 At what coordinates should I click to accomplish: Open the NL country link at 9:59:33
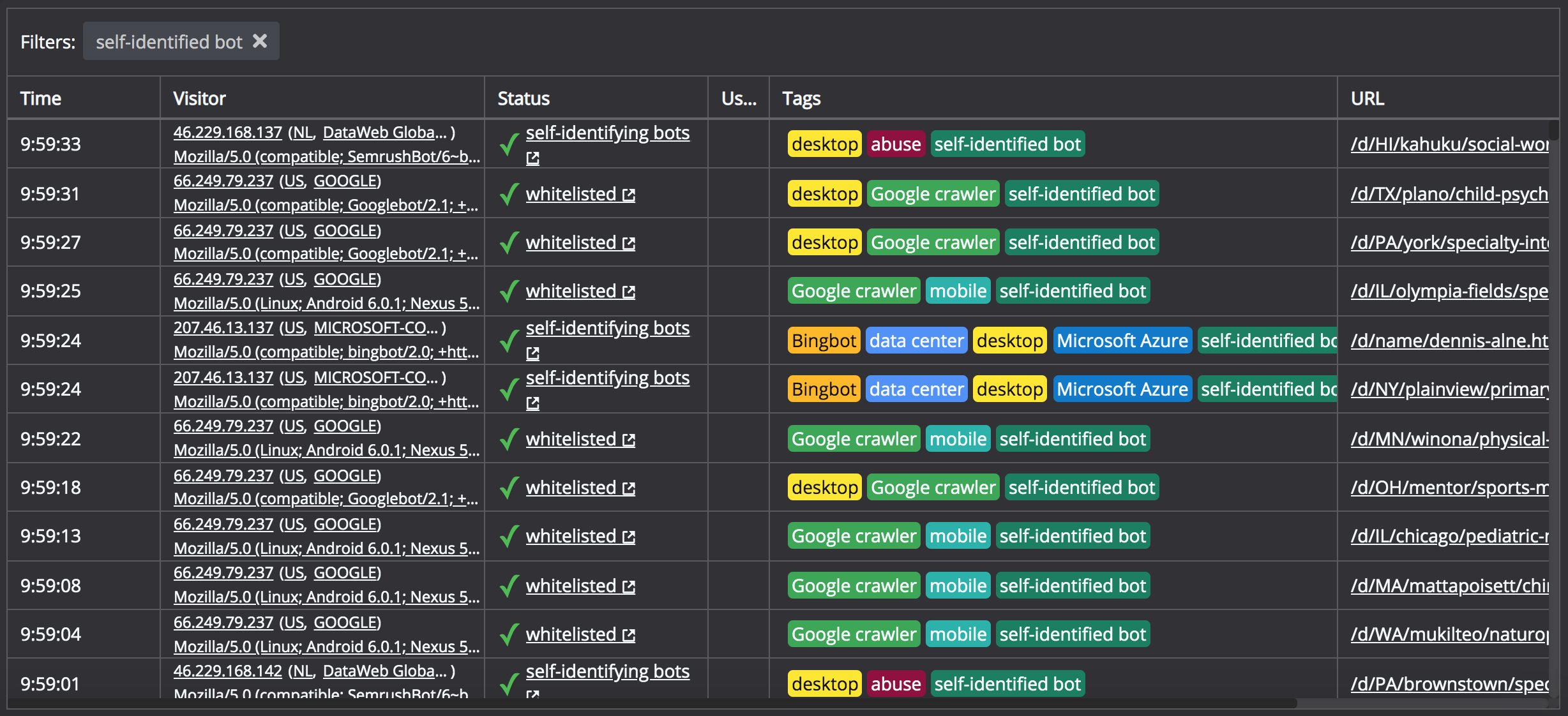tap(302, 132)
